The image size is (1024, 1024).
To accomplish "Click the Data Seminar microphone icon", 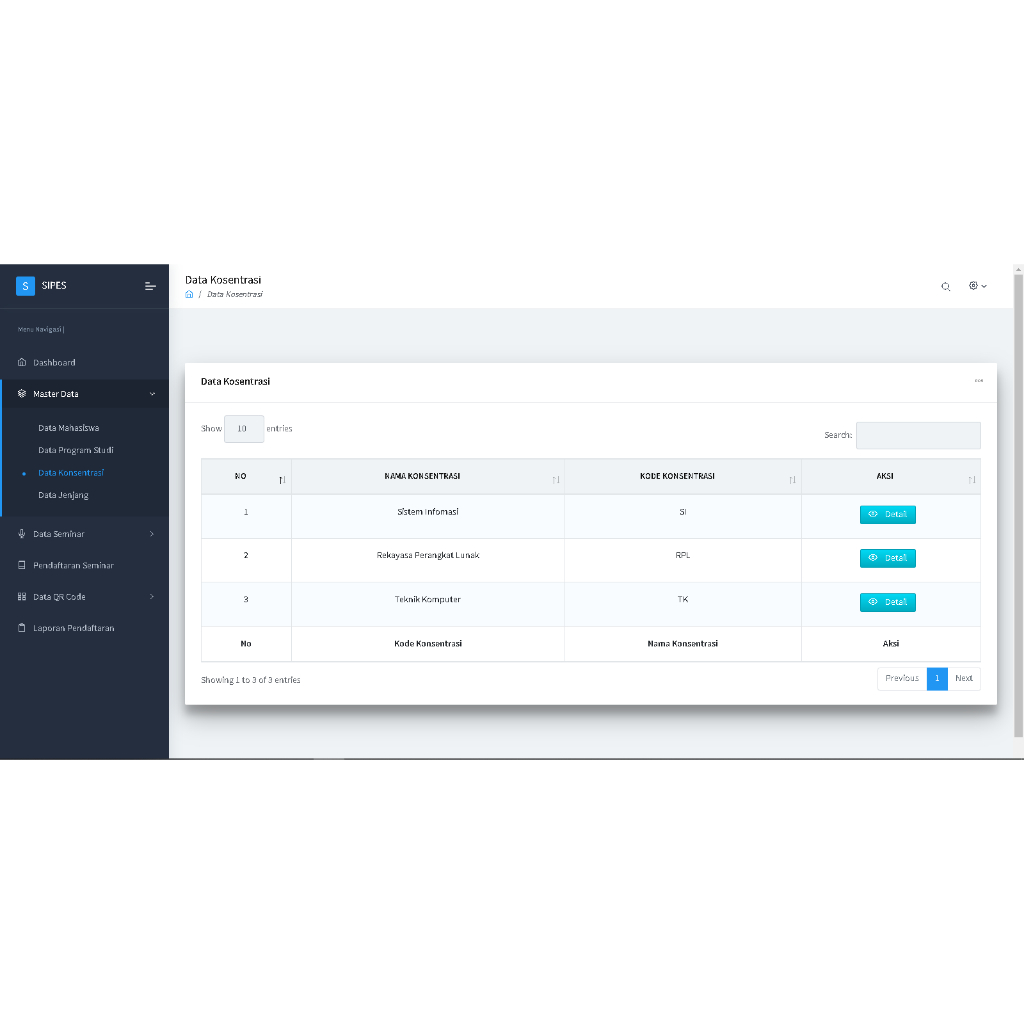I will pyautogui.click(x=22, y=534).
